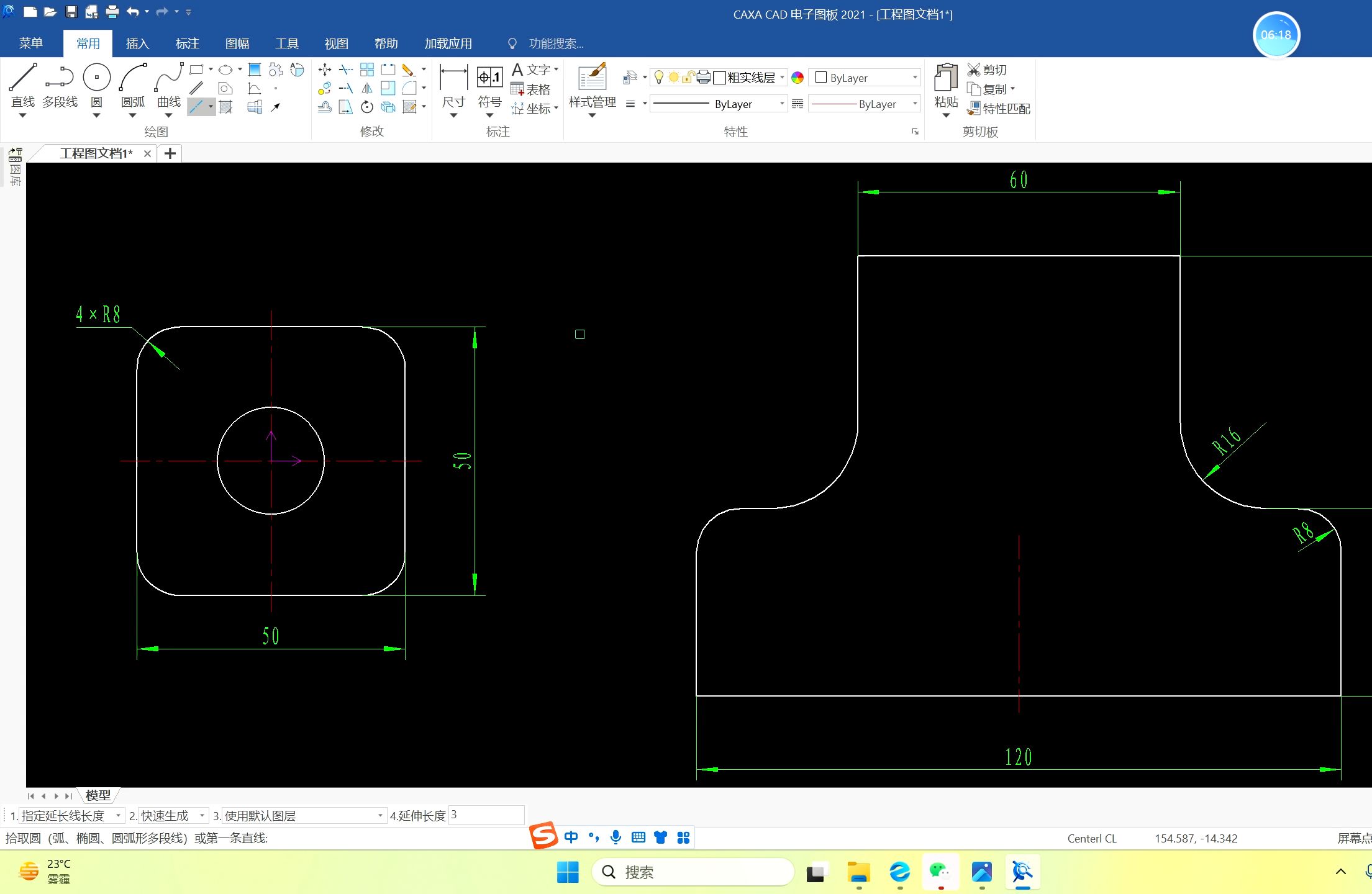1372x894 pixels.
Task: Toggle the layer freeze sun icon
Action: point(673,78)
